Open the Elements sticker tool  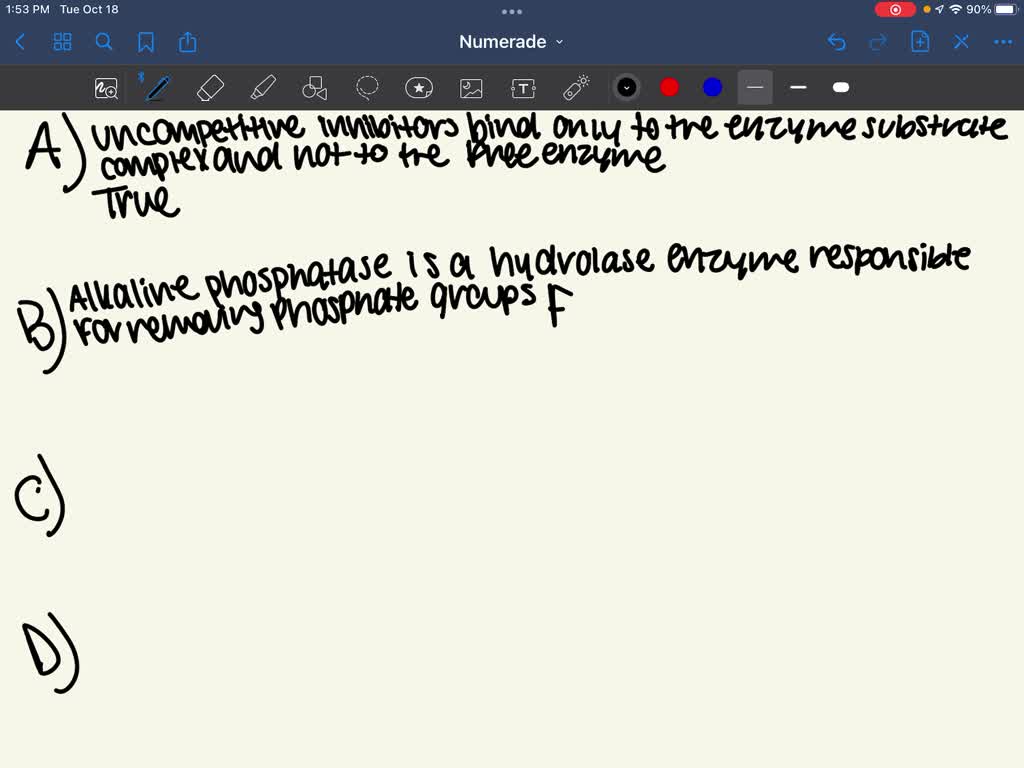point(419,88)
